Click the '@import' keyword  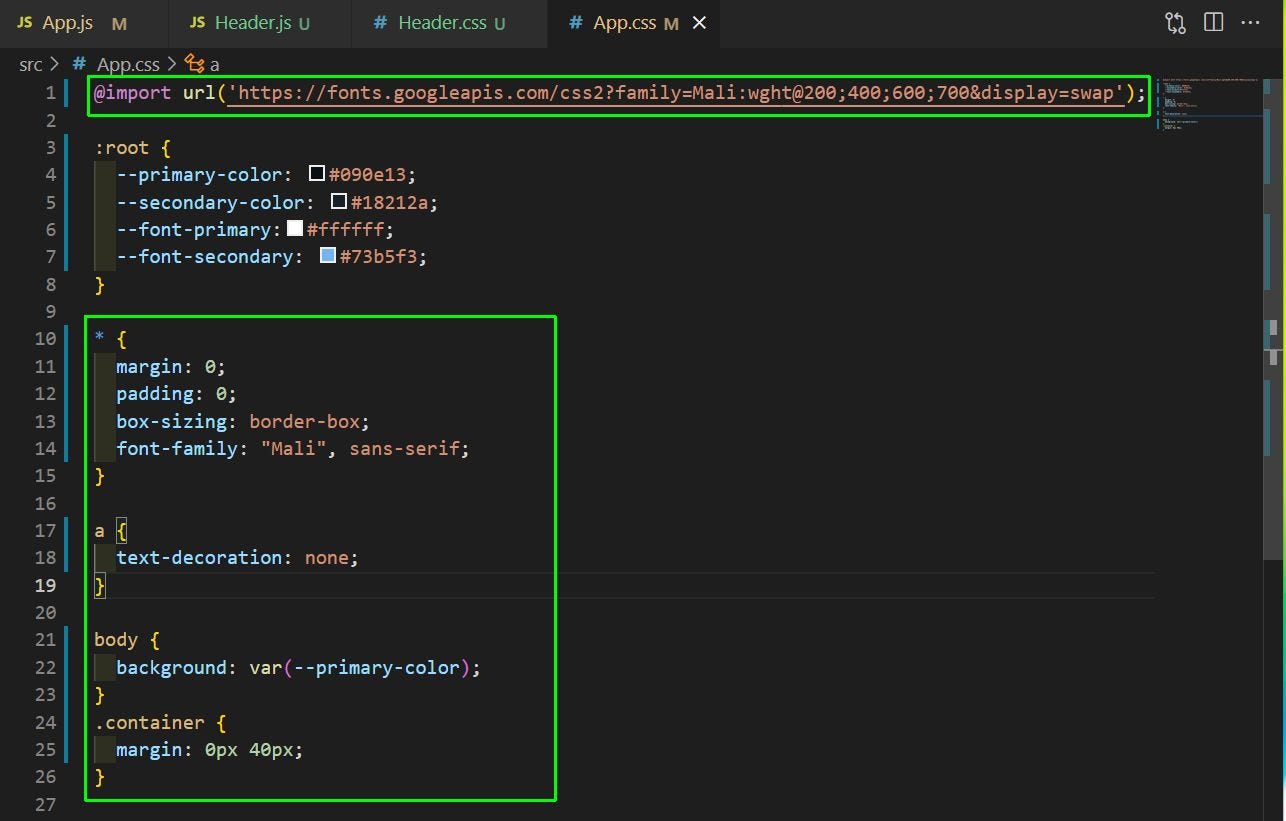pyautogui.click(x=132, y=93)
